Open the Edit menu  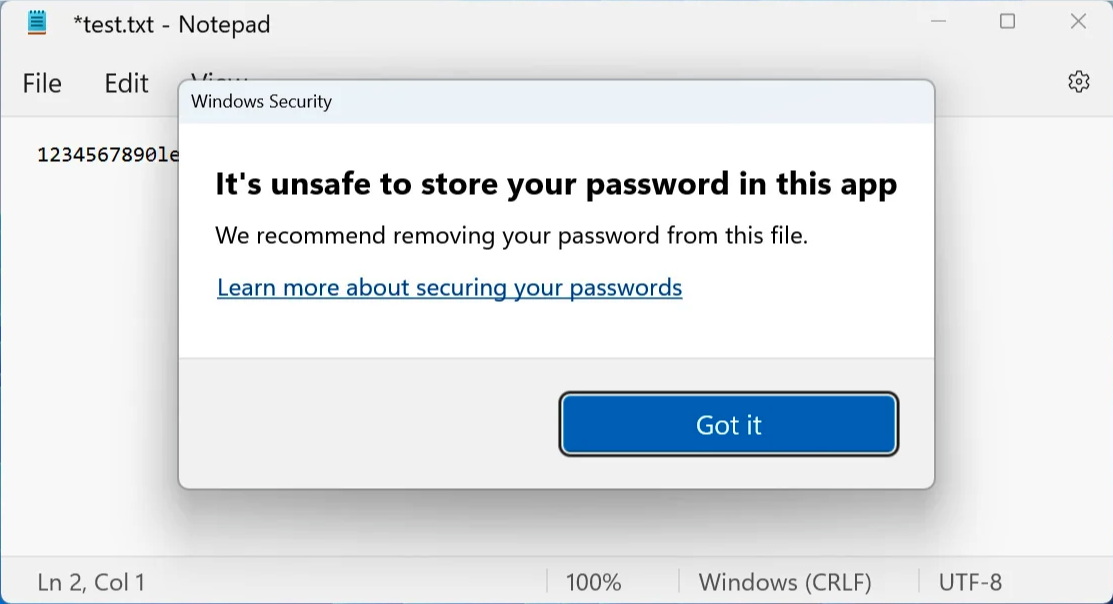126,84
